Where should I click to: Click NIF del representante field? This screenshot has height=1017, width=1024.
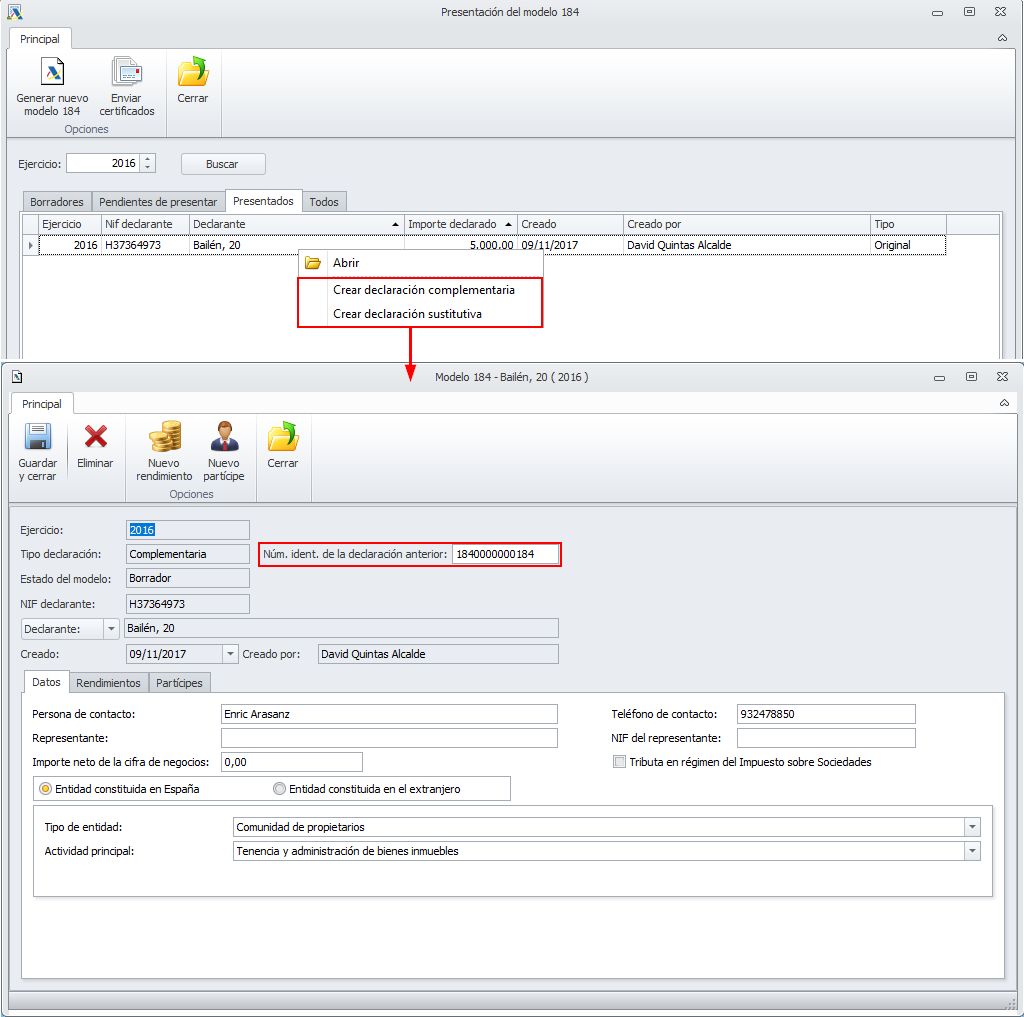[826, 738]
